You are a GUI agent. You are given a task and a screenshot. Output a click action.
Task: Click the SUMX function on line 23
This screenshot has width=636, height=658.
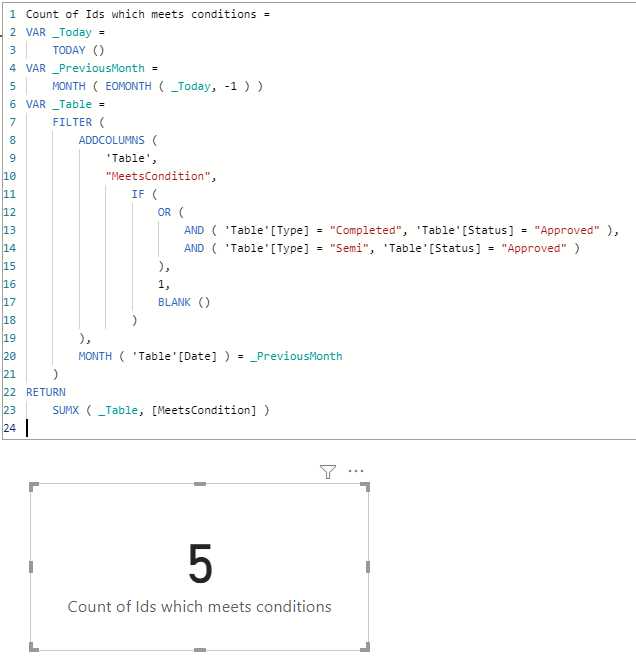point(65,410)
